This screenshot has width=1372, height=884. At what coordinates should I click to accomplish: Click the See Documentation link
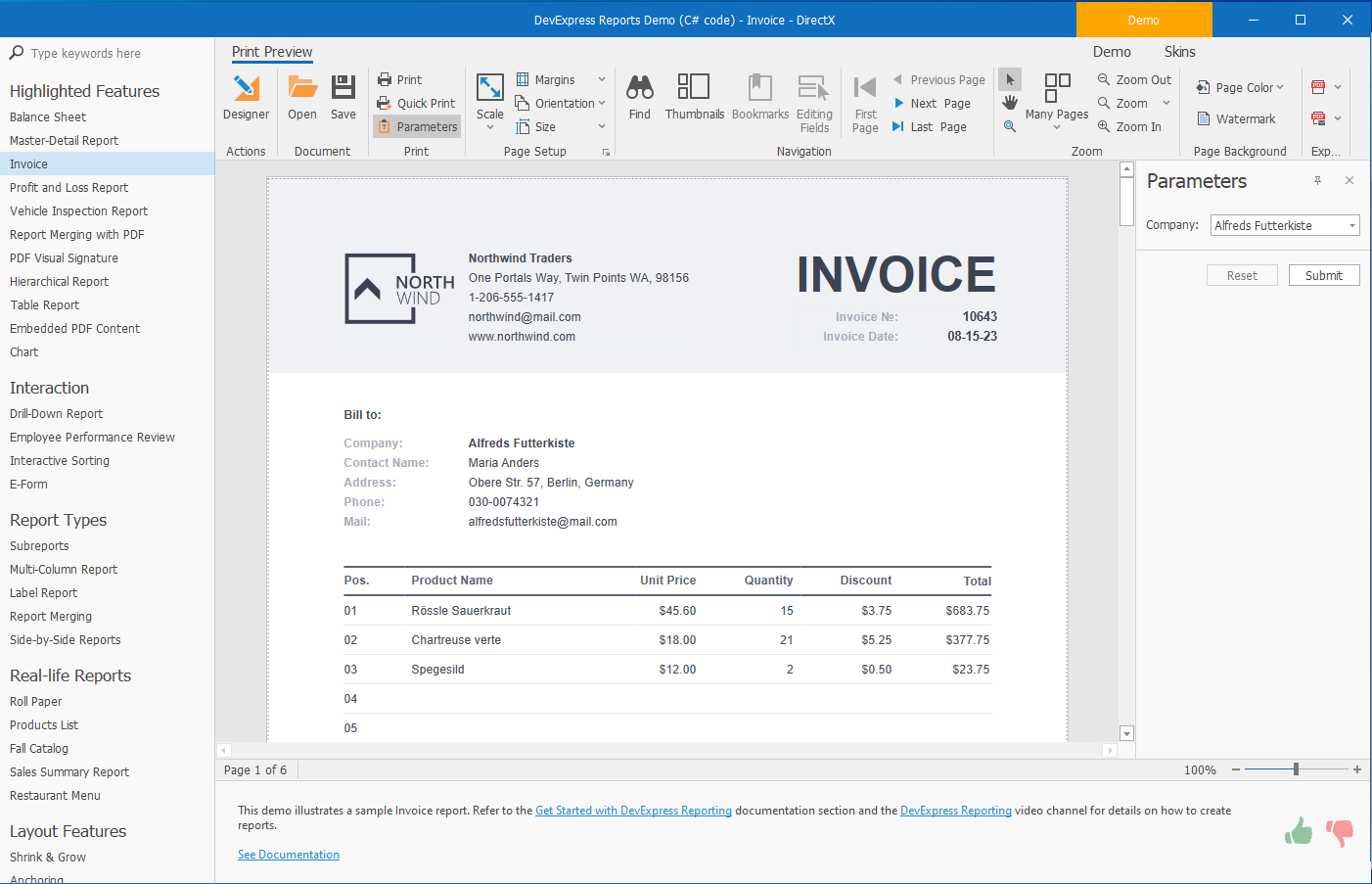pos(289,855)
